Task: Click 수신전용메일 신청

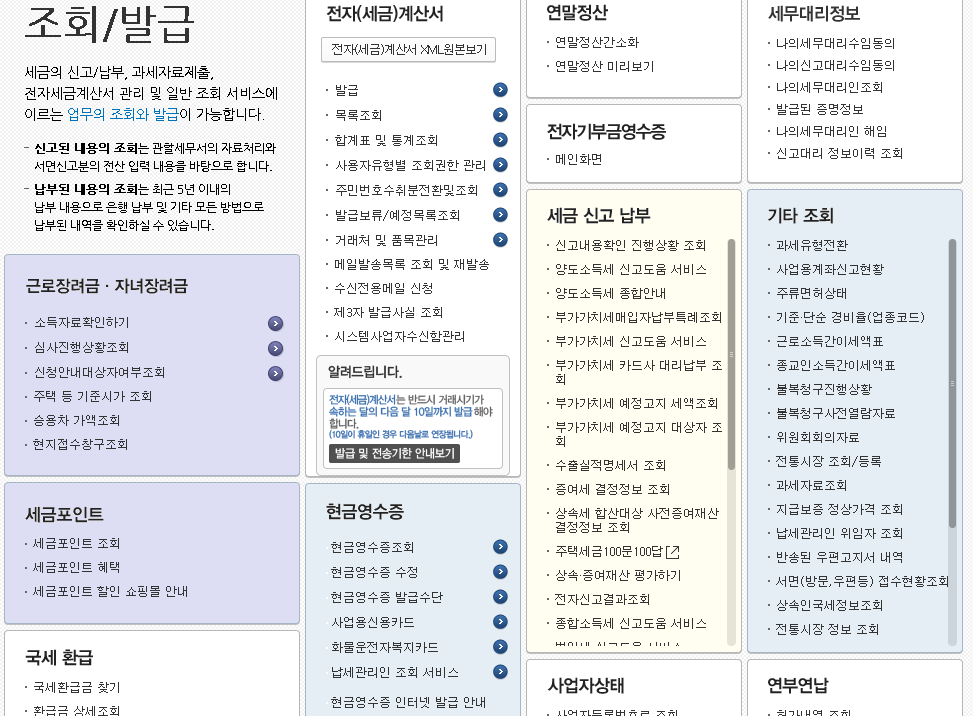Action: pyautogui.click(x=383, y=289)
